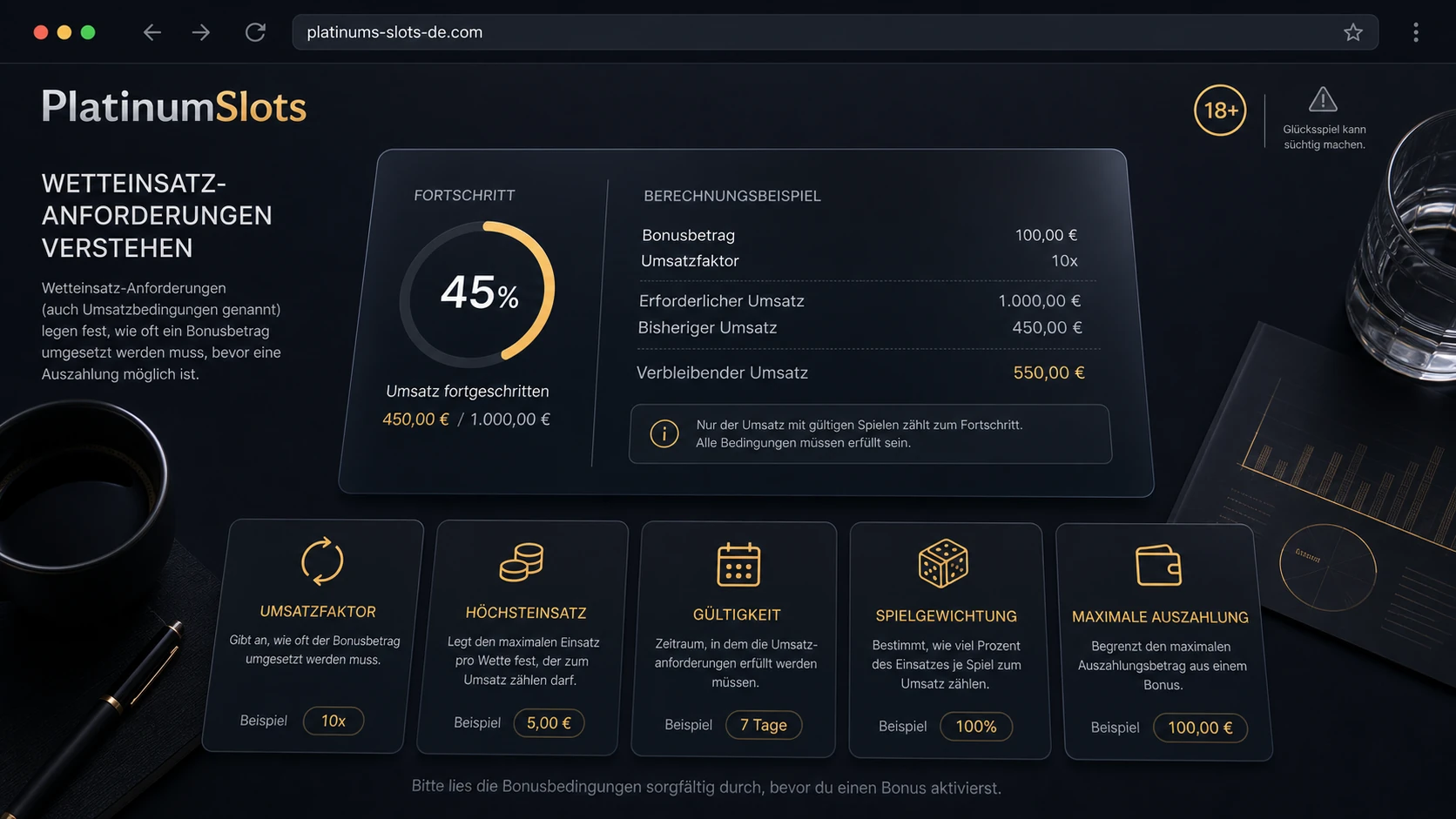The height and width of the screenshot is (819, 1456).
Task: Click the PlatinumSlots logo
Action: coord(174,107)
